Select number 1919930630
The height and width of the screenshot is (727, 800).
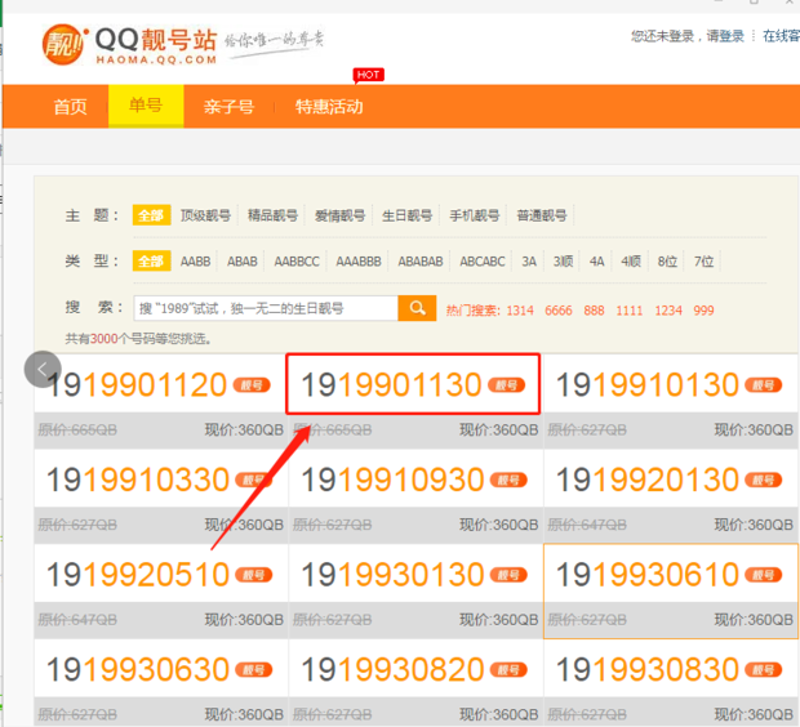coord(138,669)
